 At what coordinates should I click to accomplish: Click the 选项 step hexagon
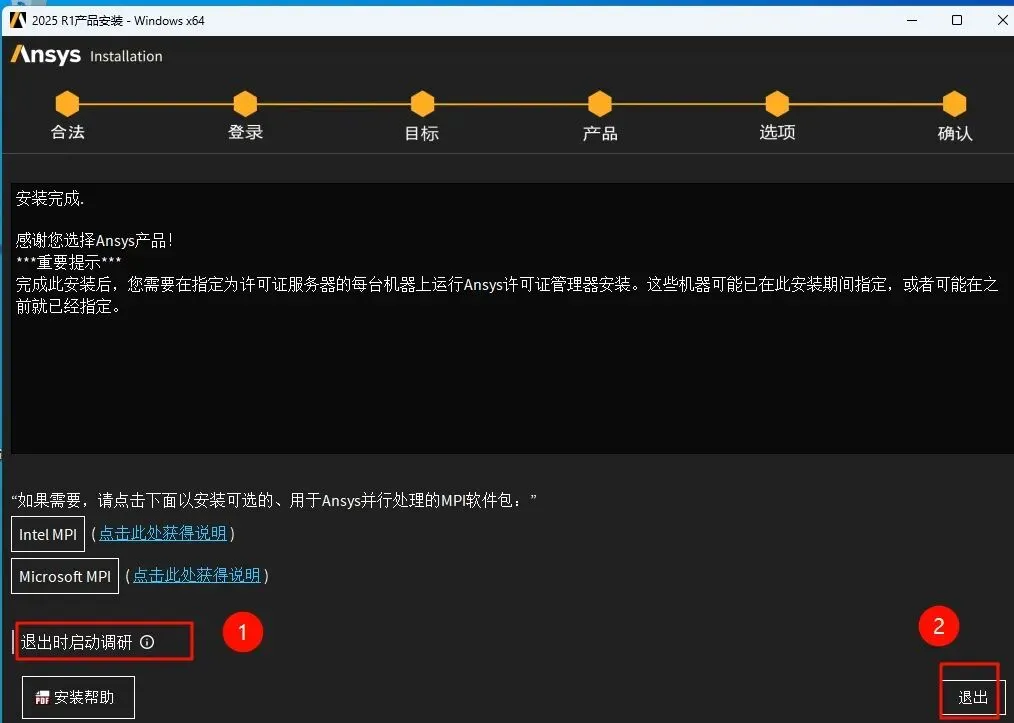[777, 103]
